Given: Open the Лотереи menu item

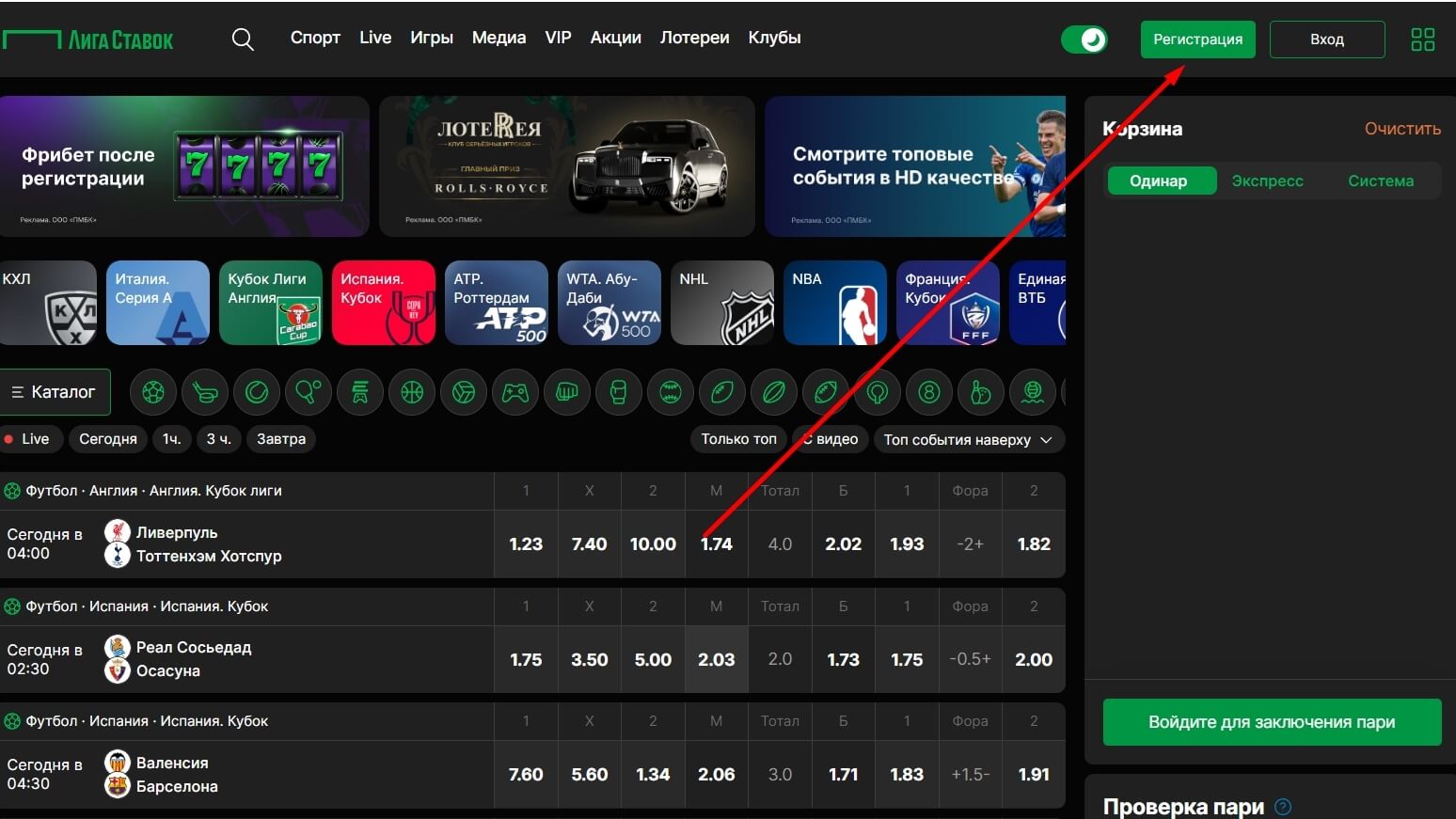Looking at the screenshot, I should click(x=695, y=38).
